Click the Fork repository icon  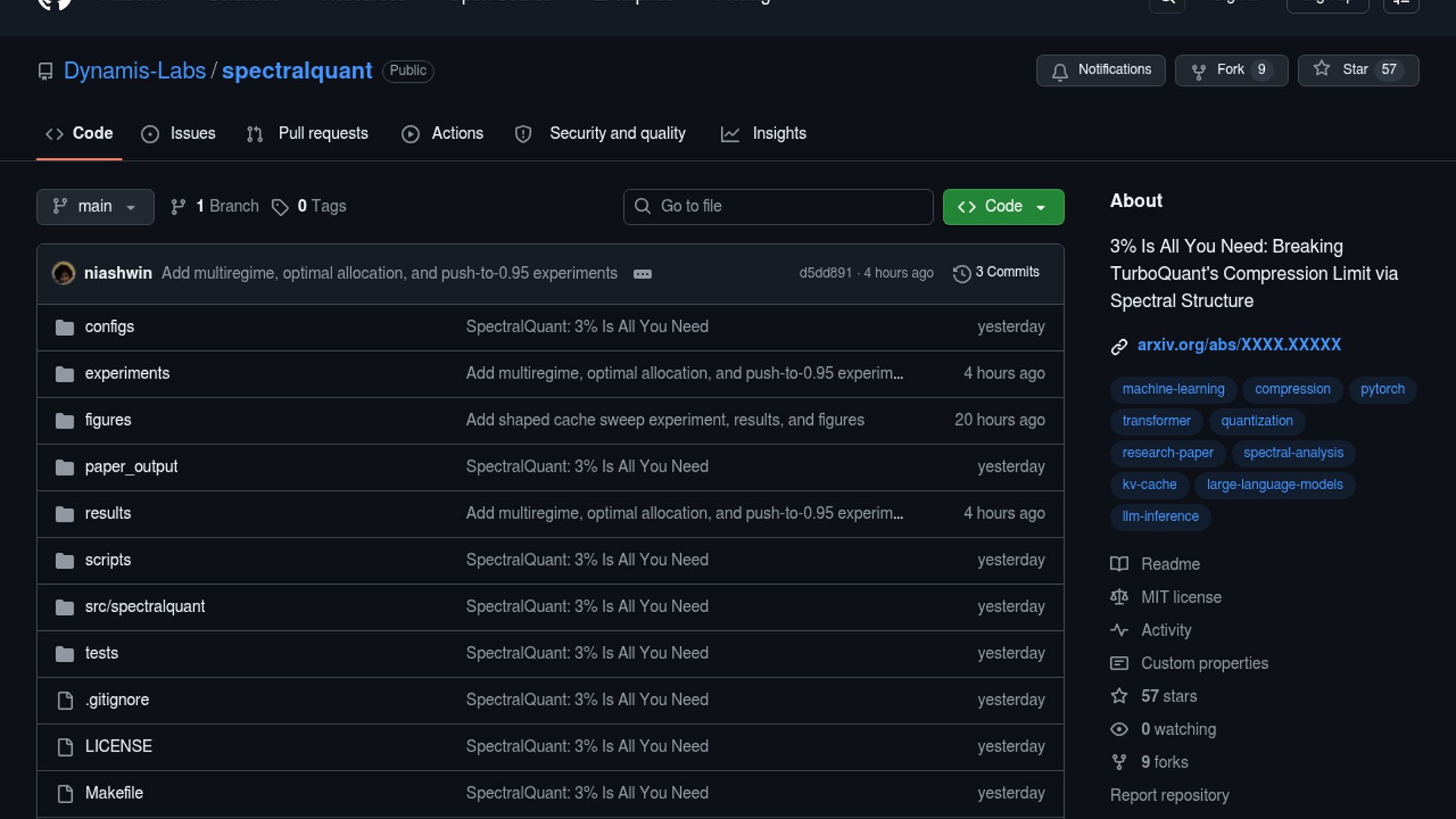coord(1198,71)
